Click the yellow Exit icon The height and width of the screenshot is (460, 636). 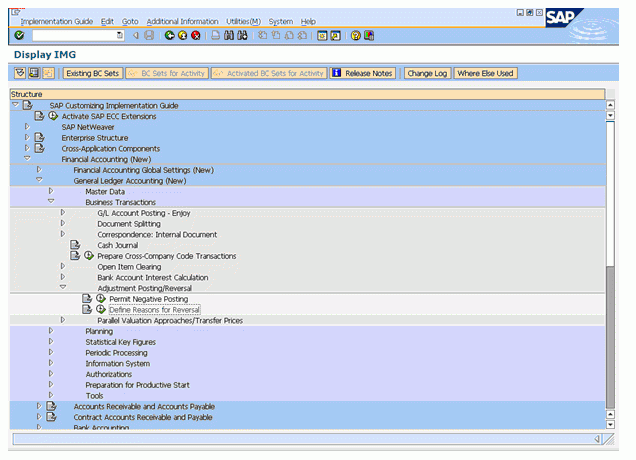click(x=183, y=36)
